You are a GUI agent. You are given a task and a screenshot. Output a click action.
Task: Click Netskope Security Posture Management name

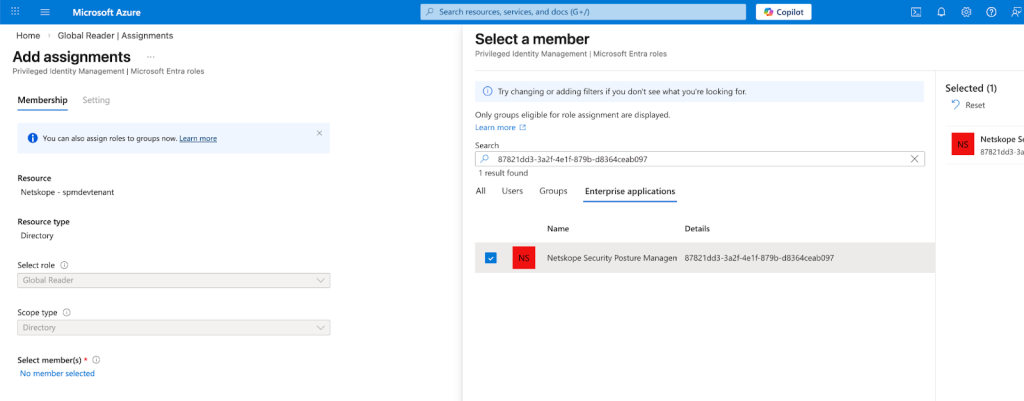(x=611, y=258)
